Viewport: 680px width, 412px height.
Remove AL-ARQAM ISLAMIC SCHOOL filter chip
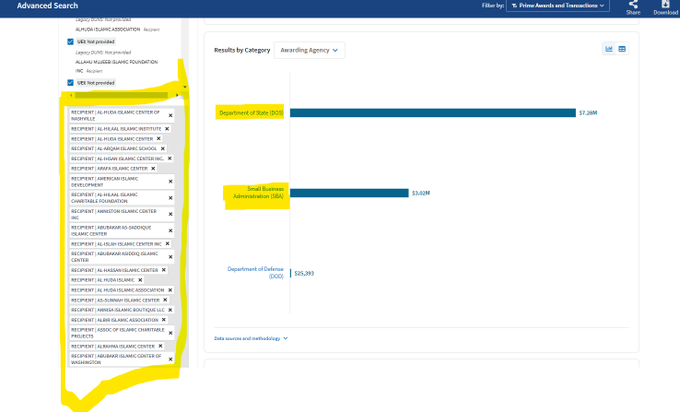163,148
